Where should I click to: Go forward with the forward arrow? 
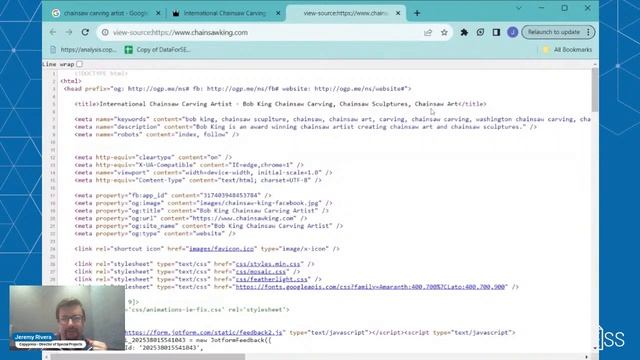click(x=69, y=32)
